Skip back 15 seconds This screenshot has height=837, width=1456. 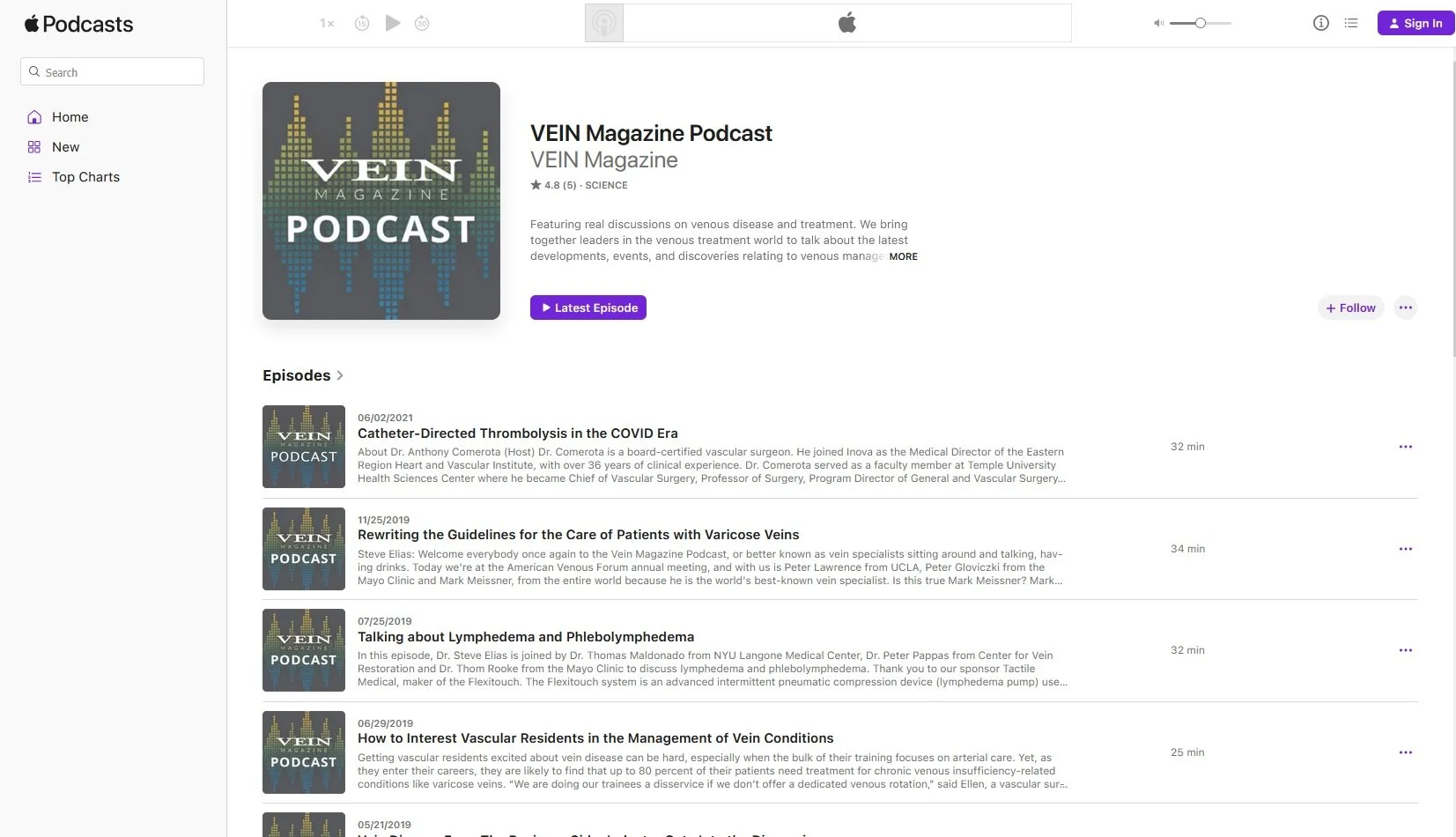click(x=361, y=24)
